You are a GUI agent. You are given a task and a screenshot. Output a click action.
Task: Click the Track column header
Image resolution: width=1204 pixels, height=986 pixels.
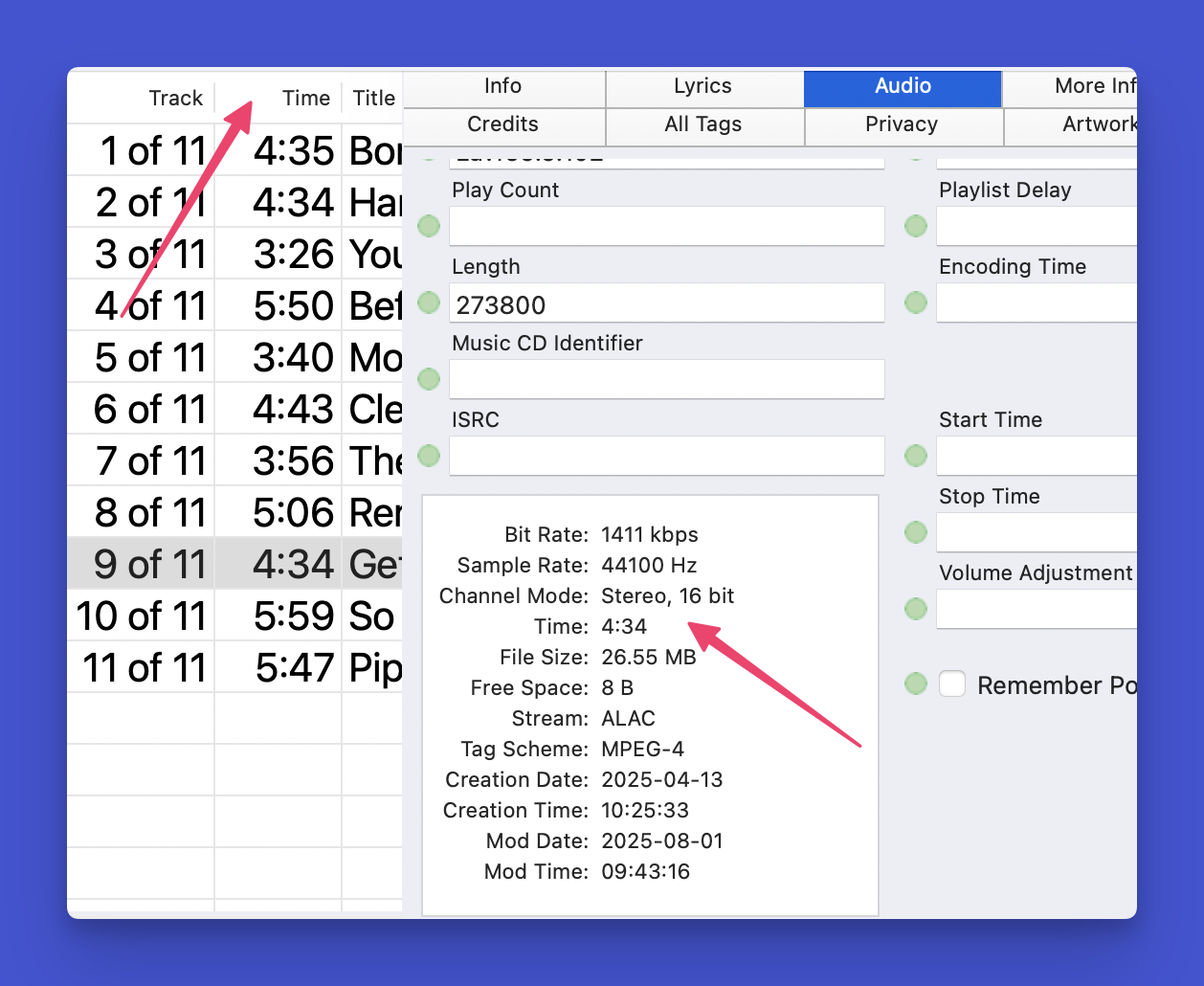click(x=175, y=98)
